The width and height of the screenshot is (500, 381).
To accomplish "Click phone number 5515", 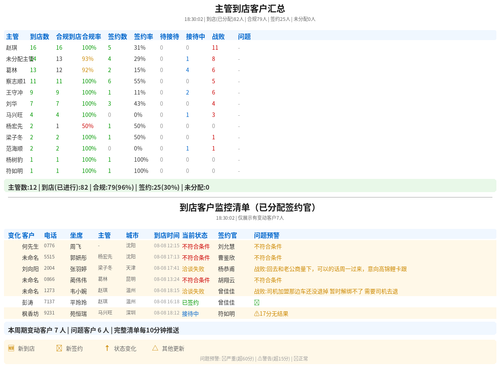I will [49, 257].
